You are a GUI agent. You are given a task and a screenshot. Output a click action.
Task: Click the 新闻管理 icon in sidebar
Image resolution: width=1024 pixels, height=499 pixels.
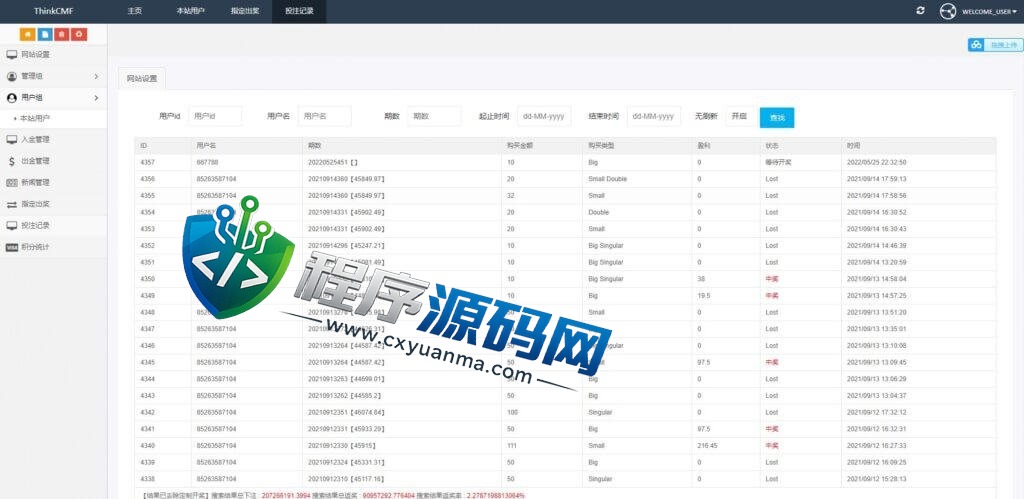[x=12, y=182]
